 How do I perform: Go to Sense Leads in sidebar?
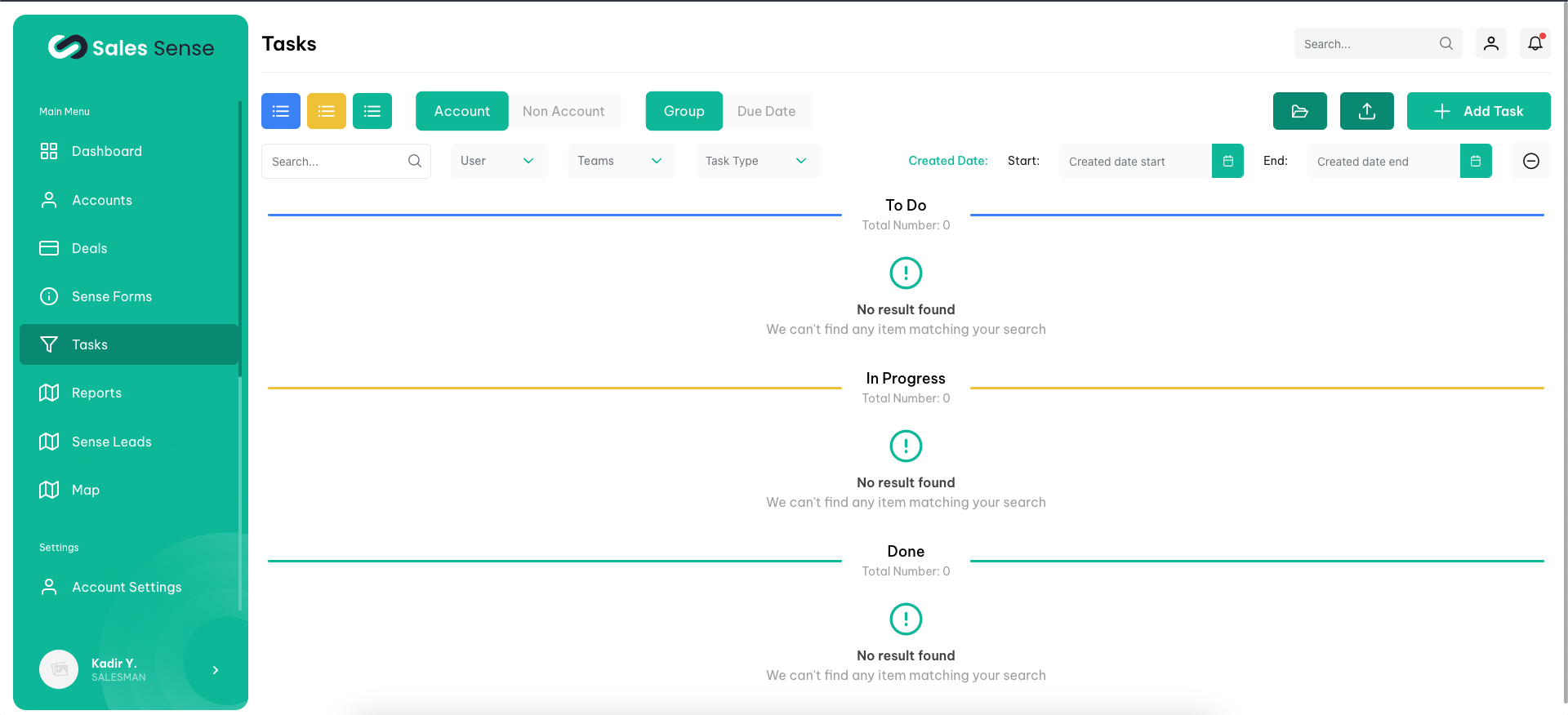pyautogui.click(x=111, y=442)
